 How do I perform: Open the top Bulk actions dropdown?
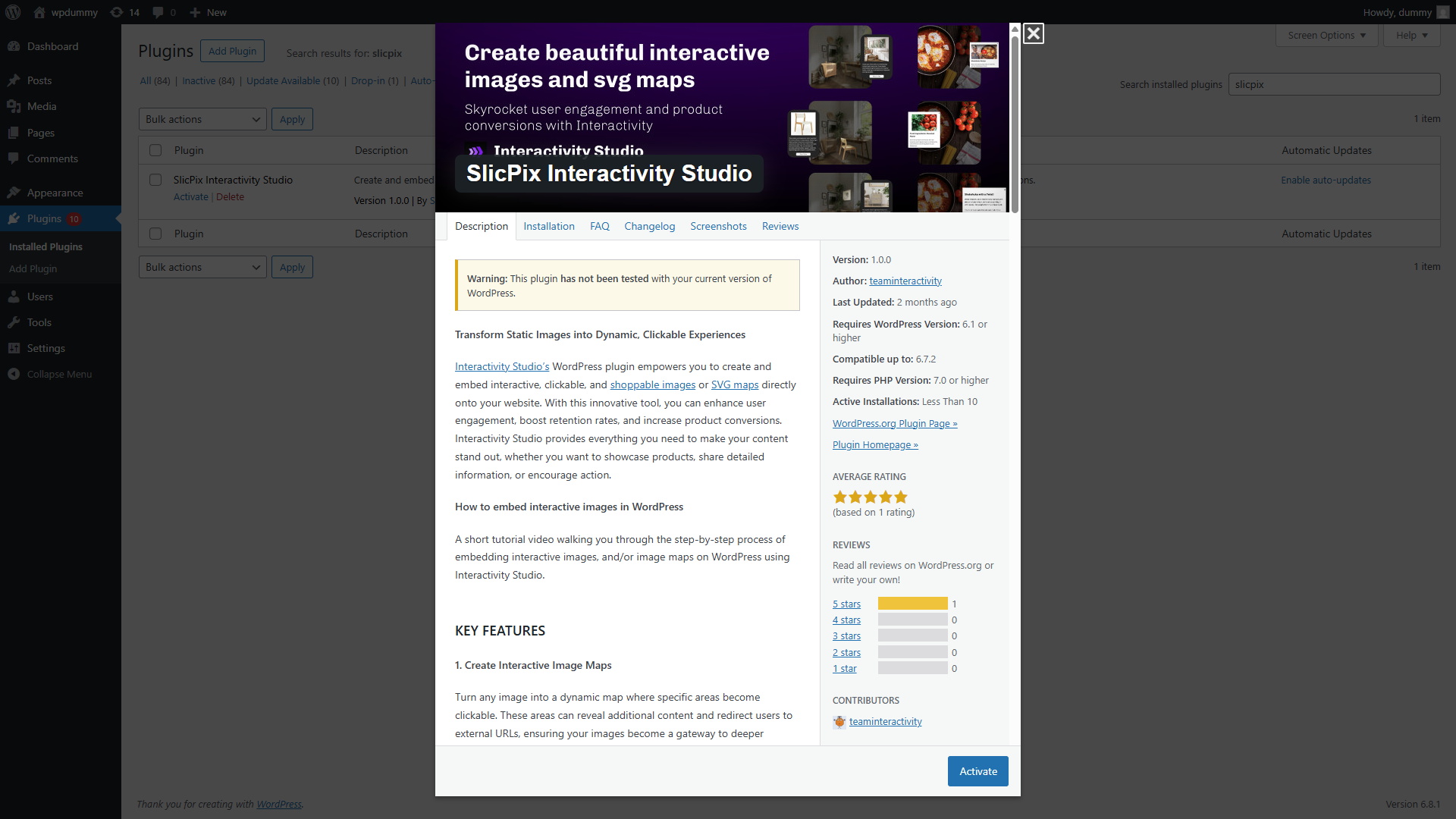click(x=202, y=119)
